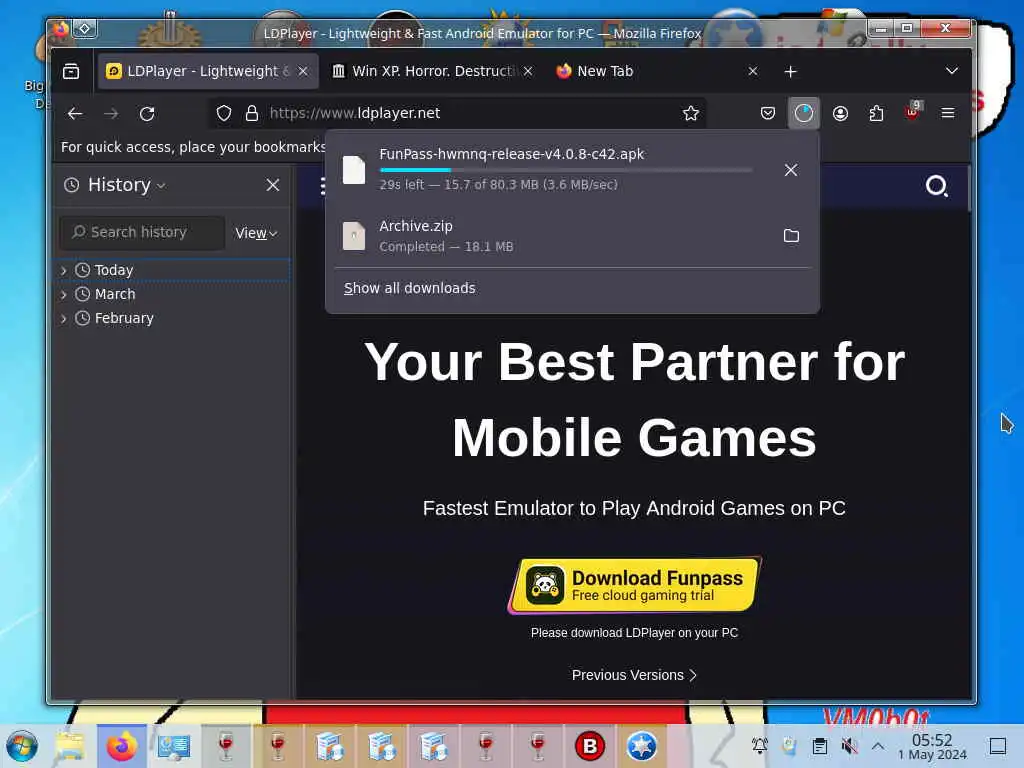Focus the Search history field
The width and height of the screenshot is (1024, 768).
(142, 232)
